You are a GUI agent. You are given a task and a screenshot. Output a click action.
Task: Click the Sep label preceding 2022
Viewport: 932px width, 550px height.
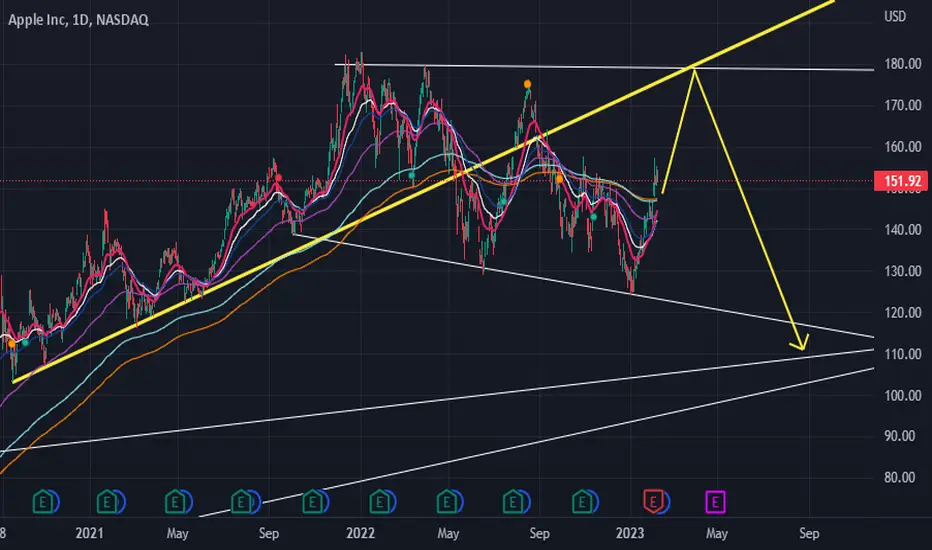[x=269, y=533]
